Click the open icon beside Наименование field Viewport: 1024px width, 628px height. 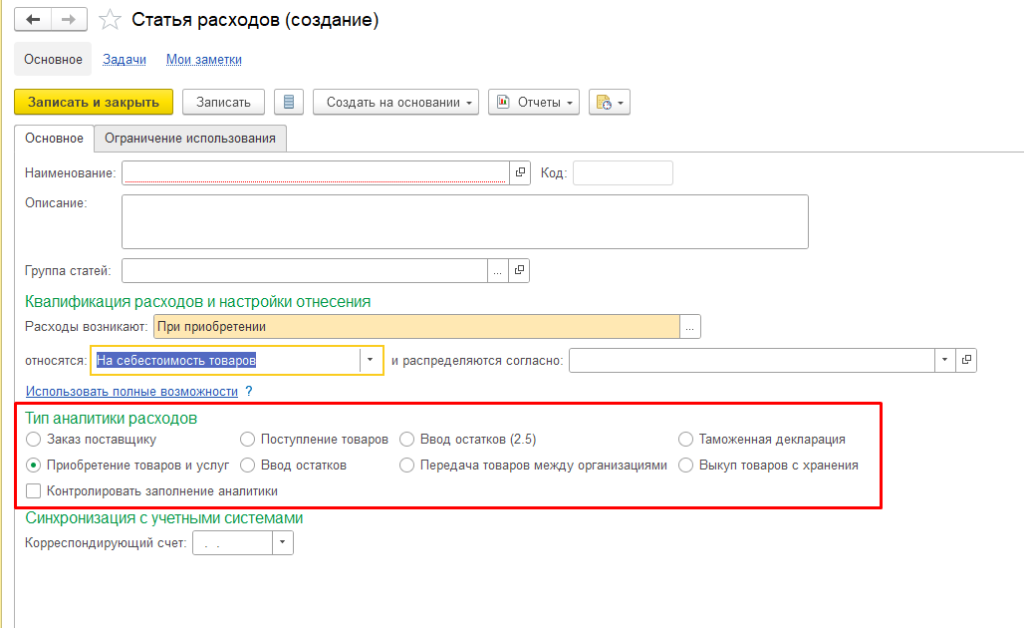(x=519, y=173)
